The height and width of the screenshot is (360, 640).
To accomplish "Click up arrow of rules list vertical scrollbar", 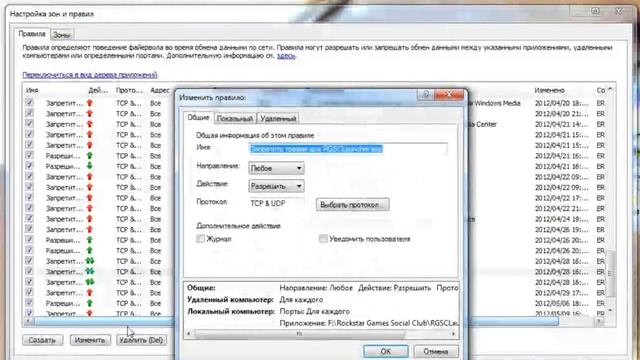I will 610,89.
